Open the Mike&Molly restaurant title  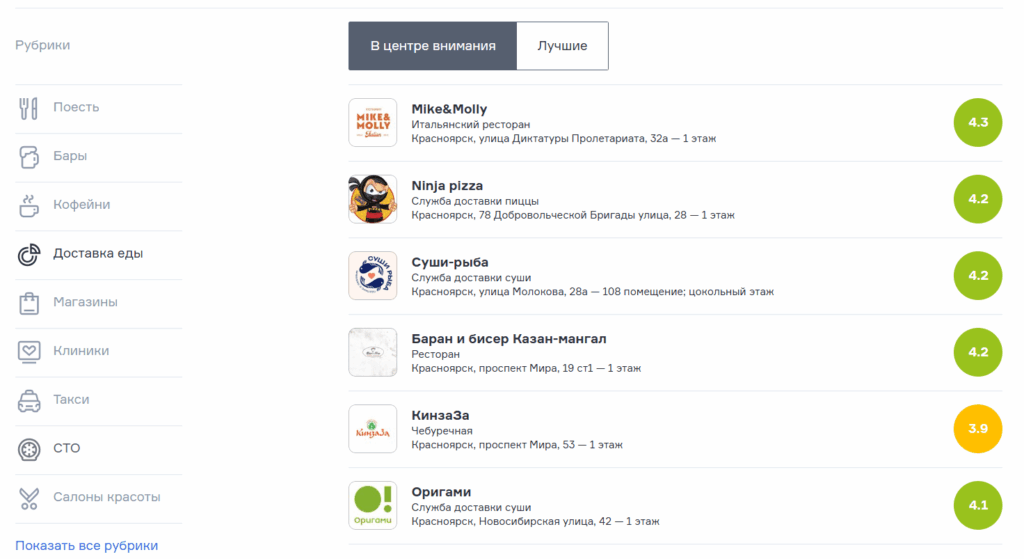pos(449,109)
